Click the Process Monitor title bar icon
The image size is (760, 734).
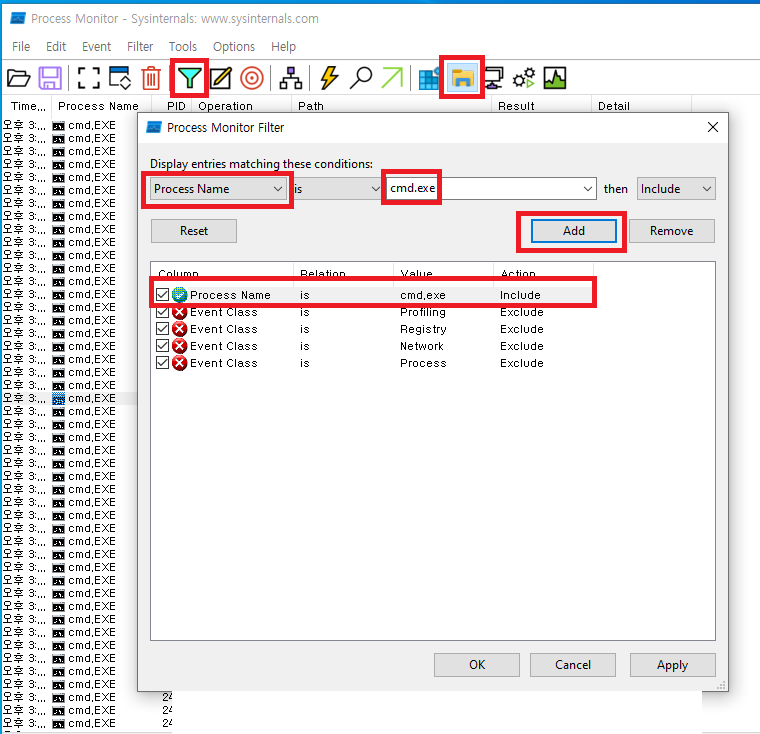[18, 18]
